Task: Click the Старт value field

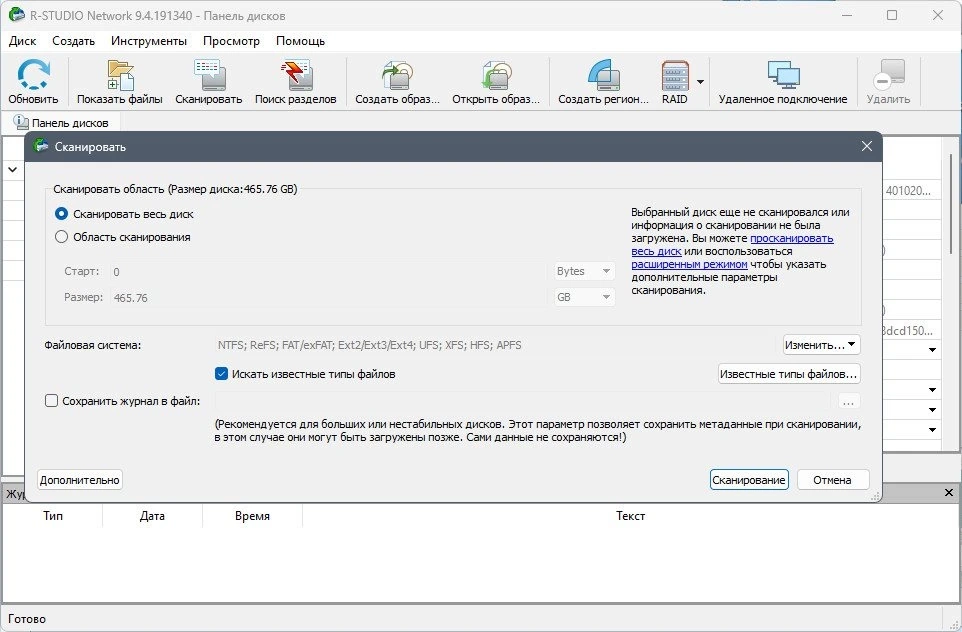Action: point(328,272)
